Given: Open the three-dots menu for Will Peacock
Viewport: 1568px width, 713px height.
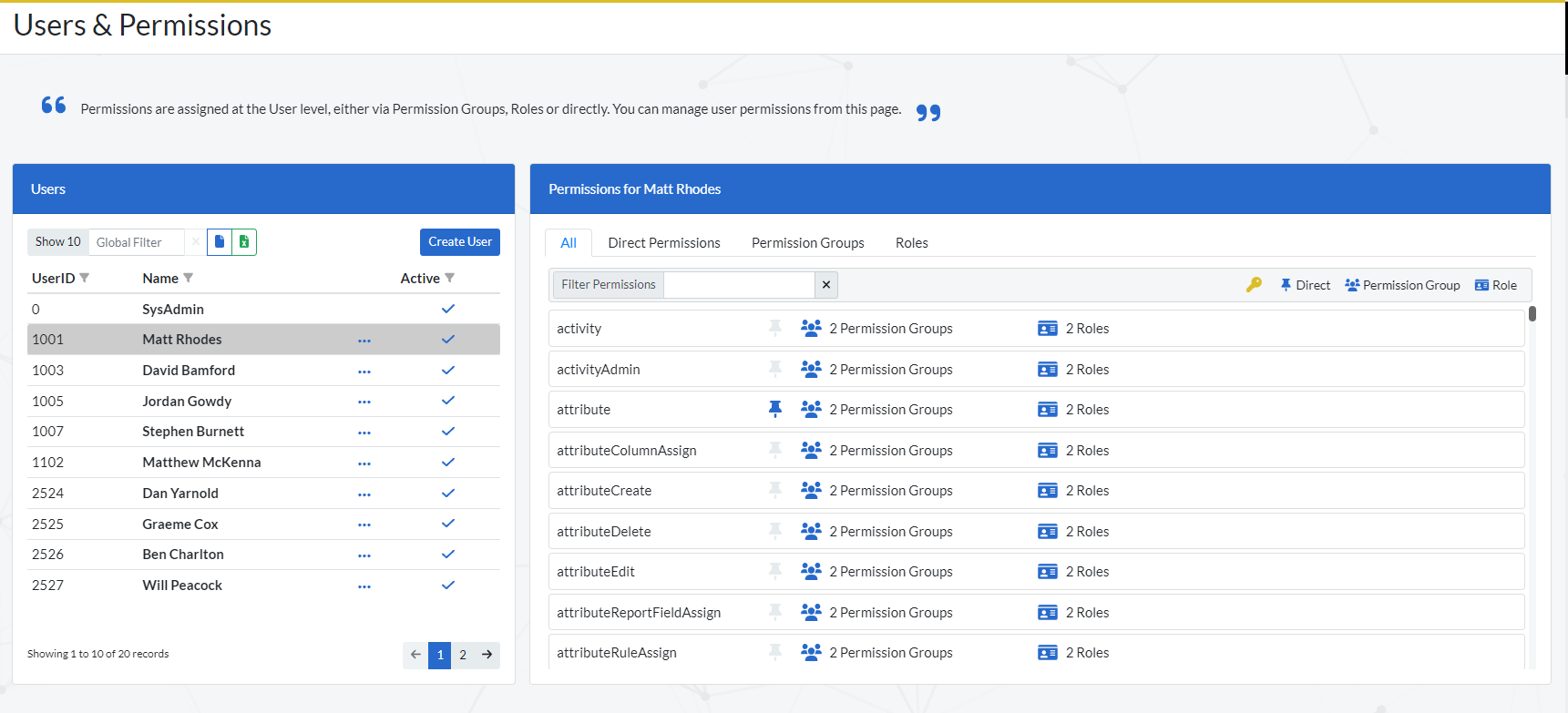Looking at the screenshot, I should (364, 586).
